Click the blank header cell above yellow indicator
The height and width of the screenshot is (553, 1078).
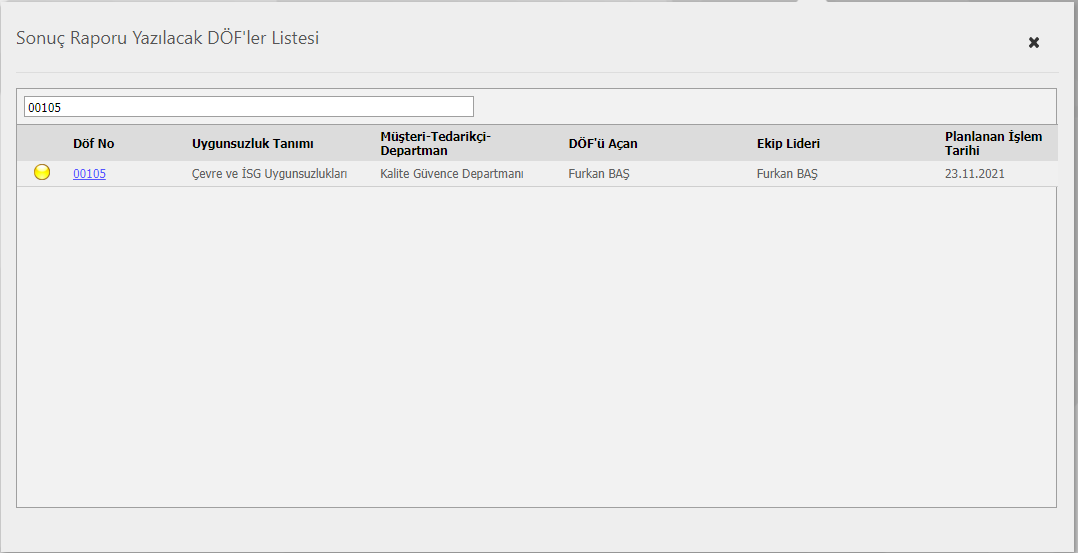(42, 144)
